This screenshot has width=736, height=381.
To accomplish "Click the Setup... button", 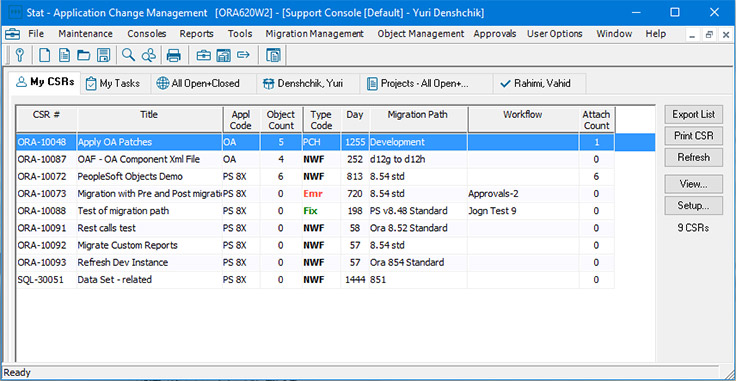I will click(x=693, y=206).
